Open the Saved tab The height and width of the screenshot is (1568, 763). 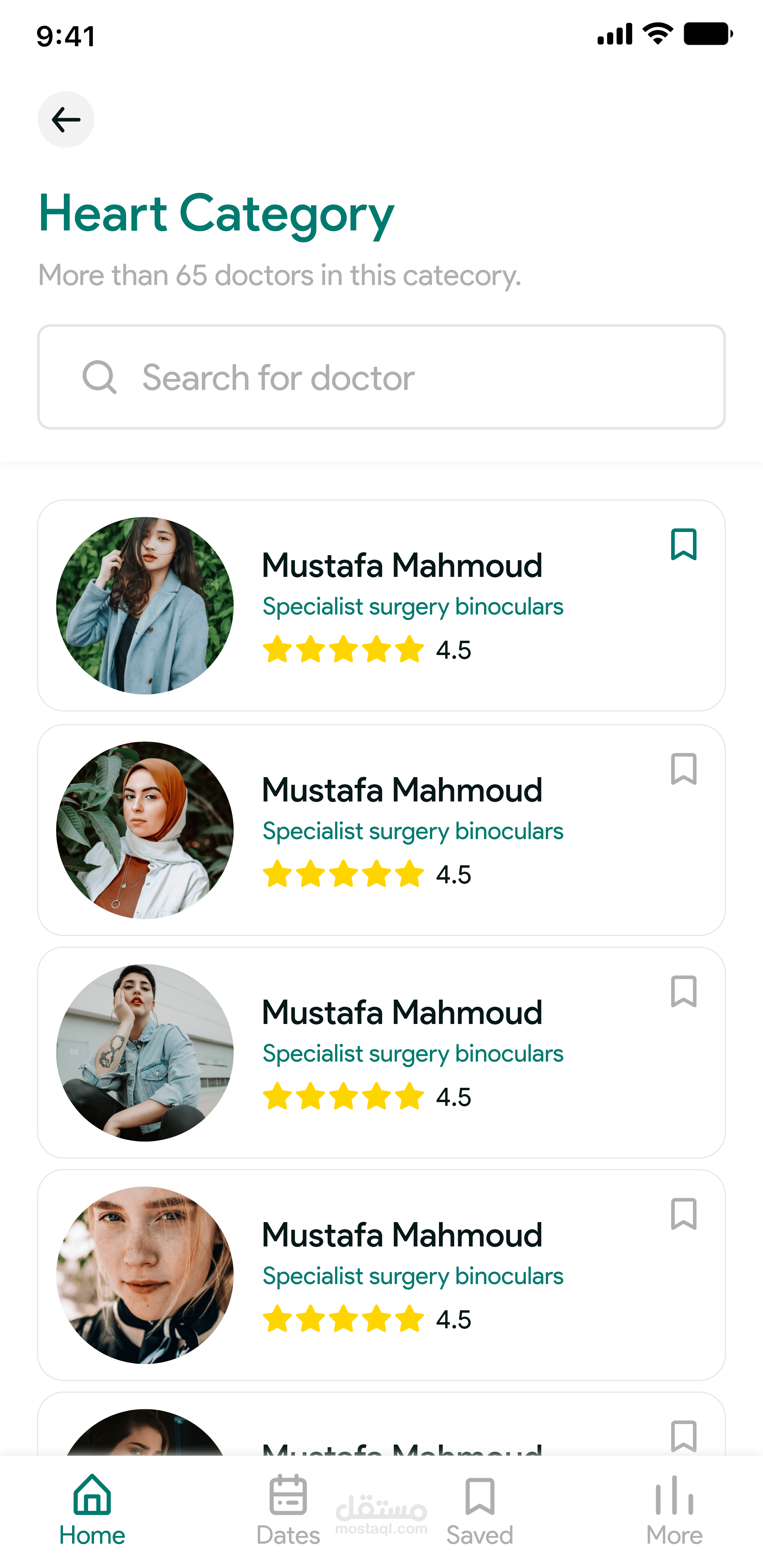coord(480,1509)
